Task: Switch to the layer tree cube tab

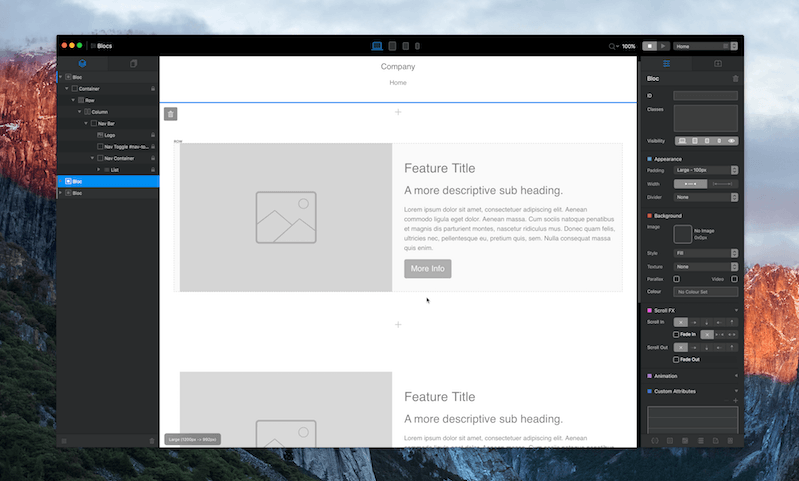Action: pyautogui.click(x=82, y=63)
